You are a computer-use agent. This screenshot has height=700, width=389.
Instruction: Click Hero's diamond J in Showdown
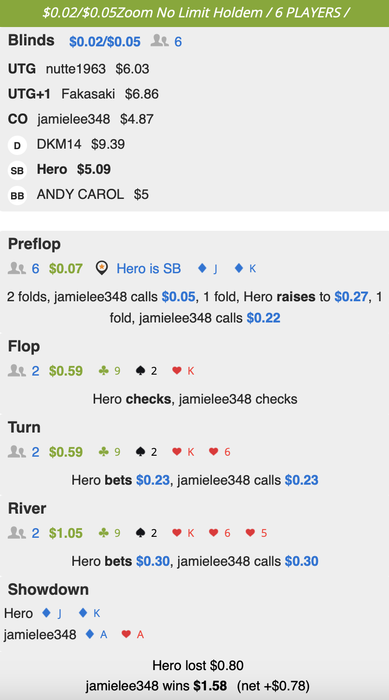click(x=52, y=614)
